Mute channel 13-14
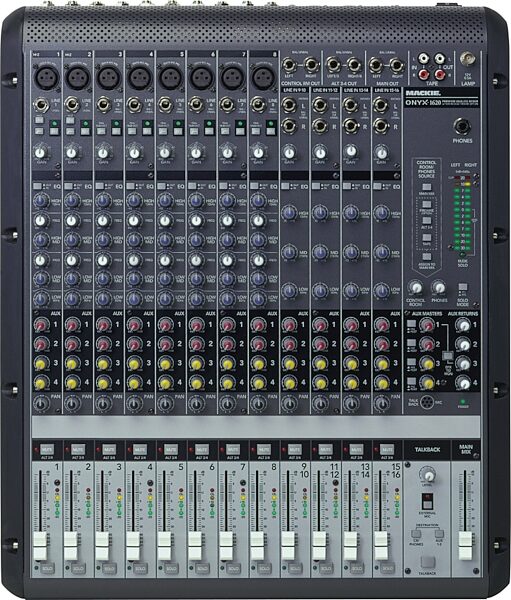Image resolution: width=511 pixels, height=600 pixels. coord(357,450)
